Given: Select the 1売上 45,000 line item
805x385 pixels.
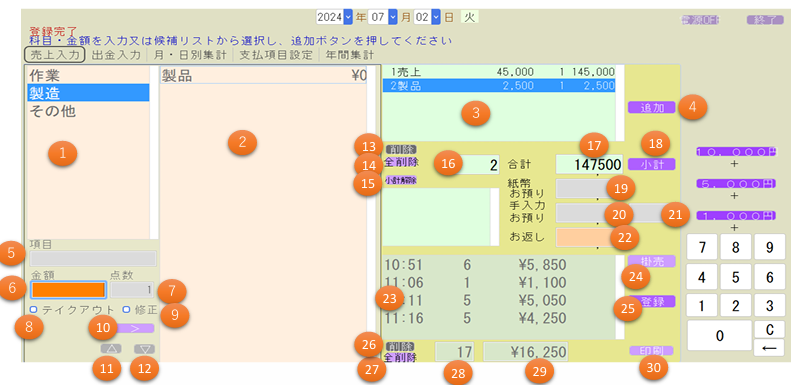Looking at the screenshot, I should (499, 72).
